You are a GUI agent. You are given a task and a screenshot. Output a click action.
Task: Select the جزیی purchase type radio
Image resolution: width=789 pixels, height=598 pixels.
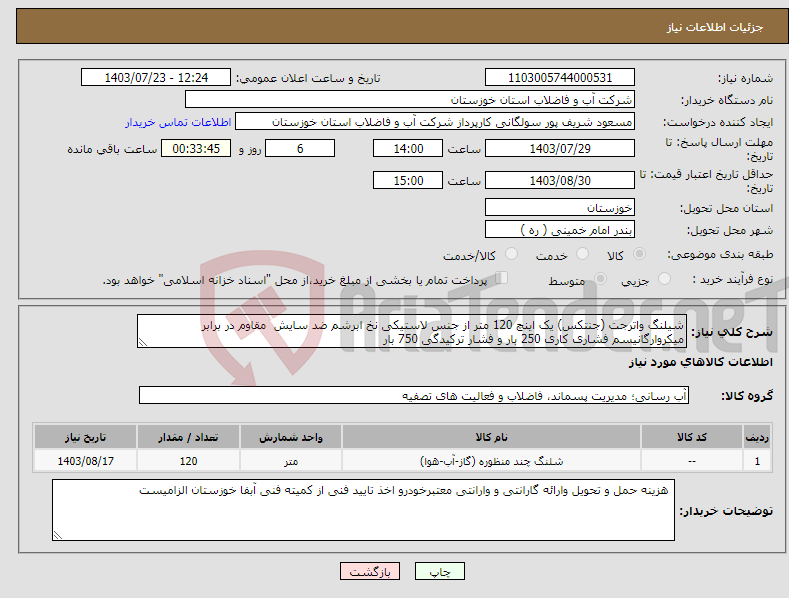(664, 278)
